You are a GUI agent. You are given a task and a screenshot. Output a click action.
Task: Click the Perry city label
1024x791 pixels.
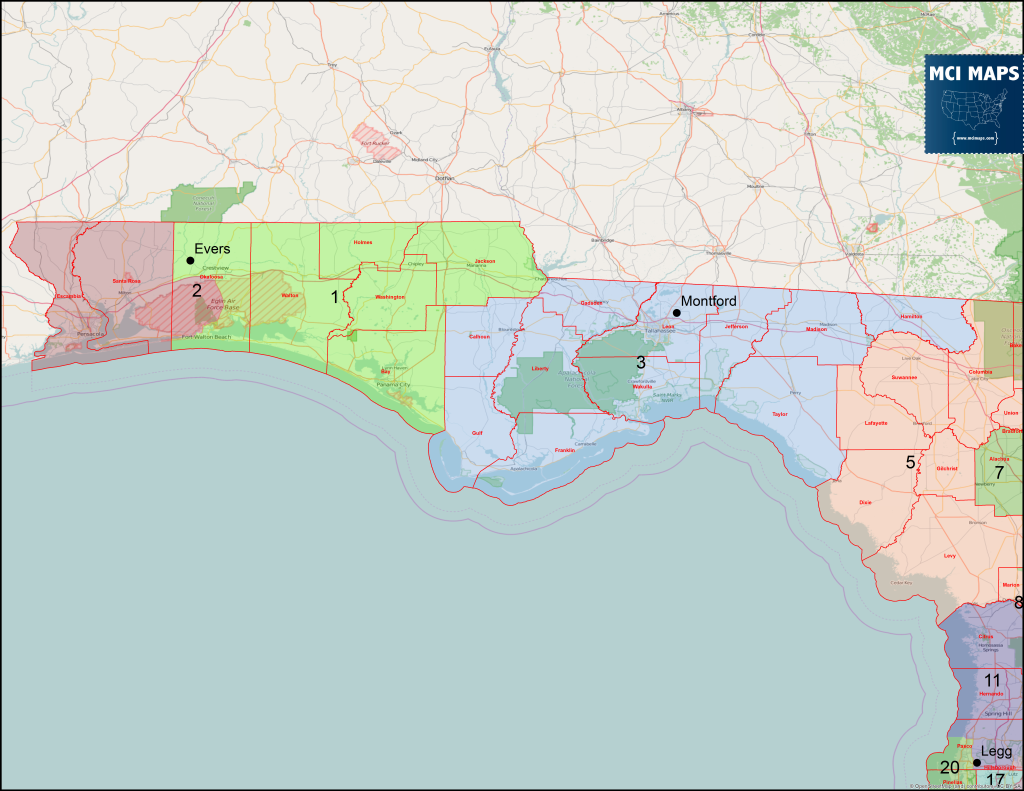(x=795, y=393)
